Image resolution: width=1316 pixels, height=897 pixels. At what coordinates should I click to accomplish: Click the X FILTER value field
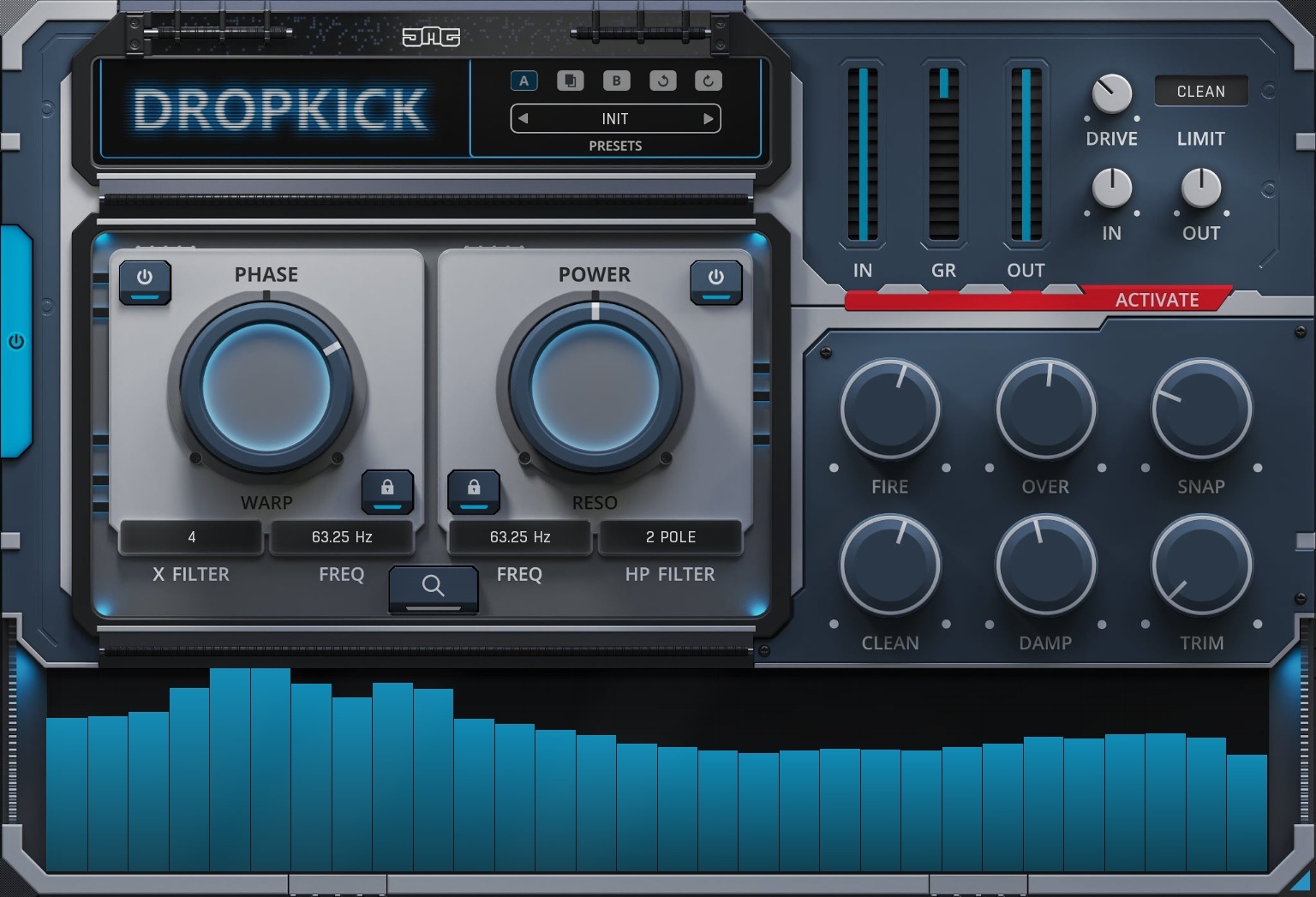tap(190, 537)
